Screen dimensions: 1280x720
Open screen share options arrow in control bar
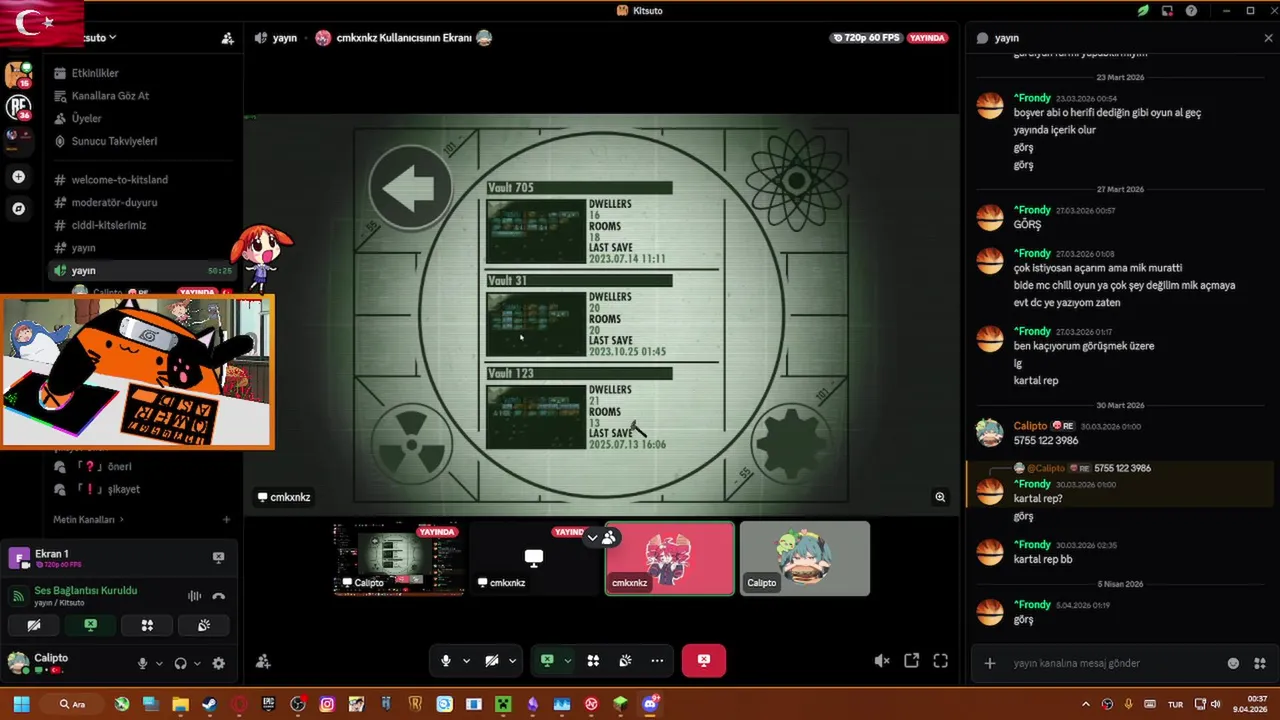point(567,661)
